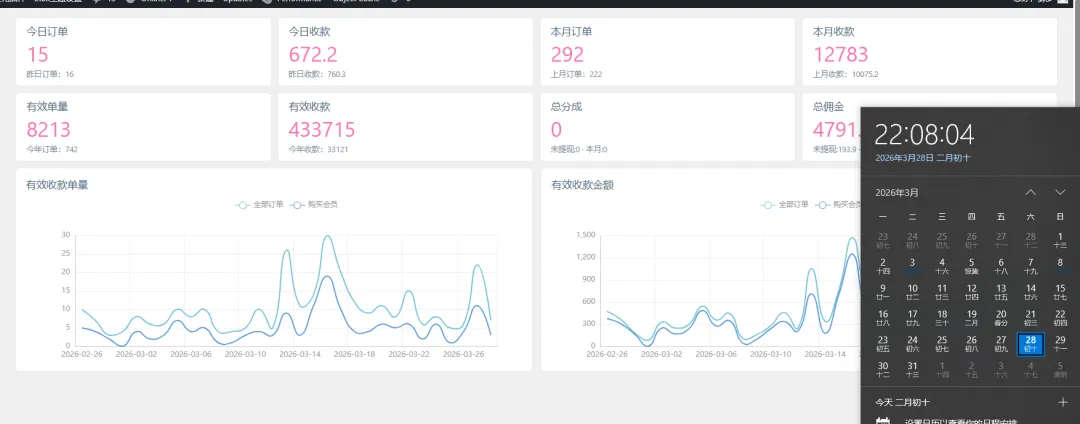Click the 30 y-axis label in 有效收款单量 chart
This screenshot has width=1080, height=424.
click(x=66, y=235)
